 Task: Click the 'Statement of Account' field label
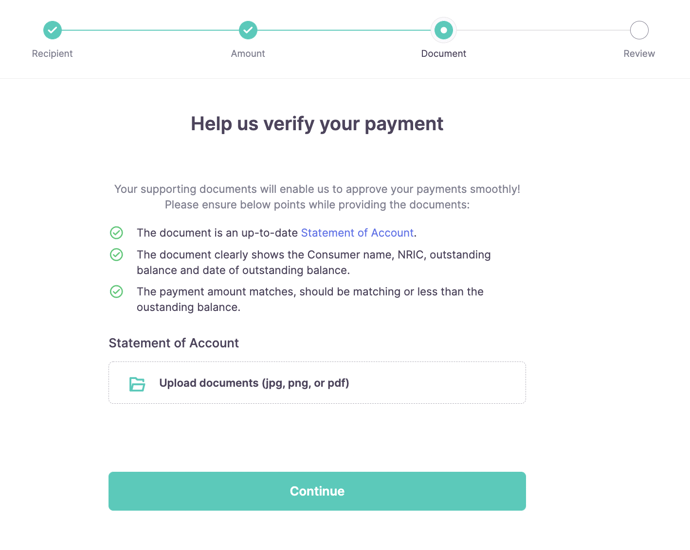(x=174, y=343)
